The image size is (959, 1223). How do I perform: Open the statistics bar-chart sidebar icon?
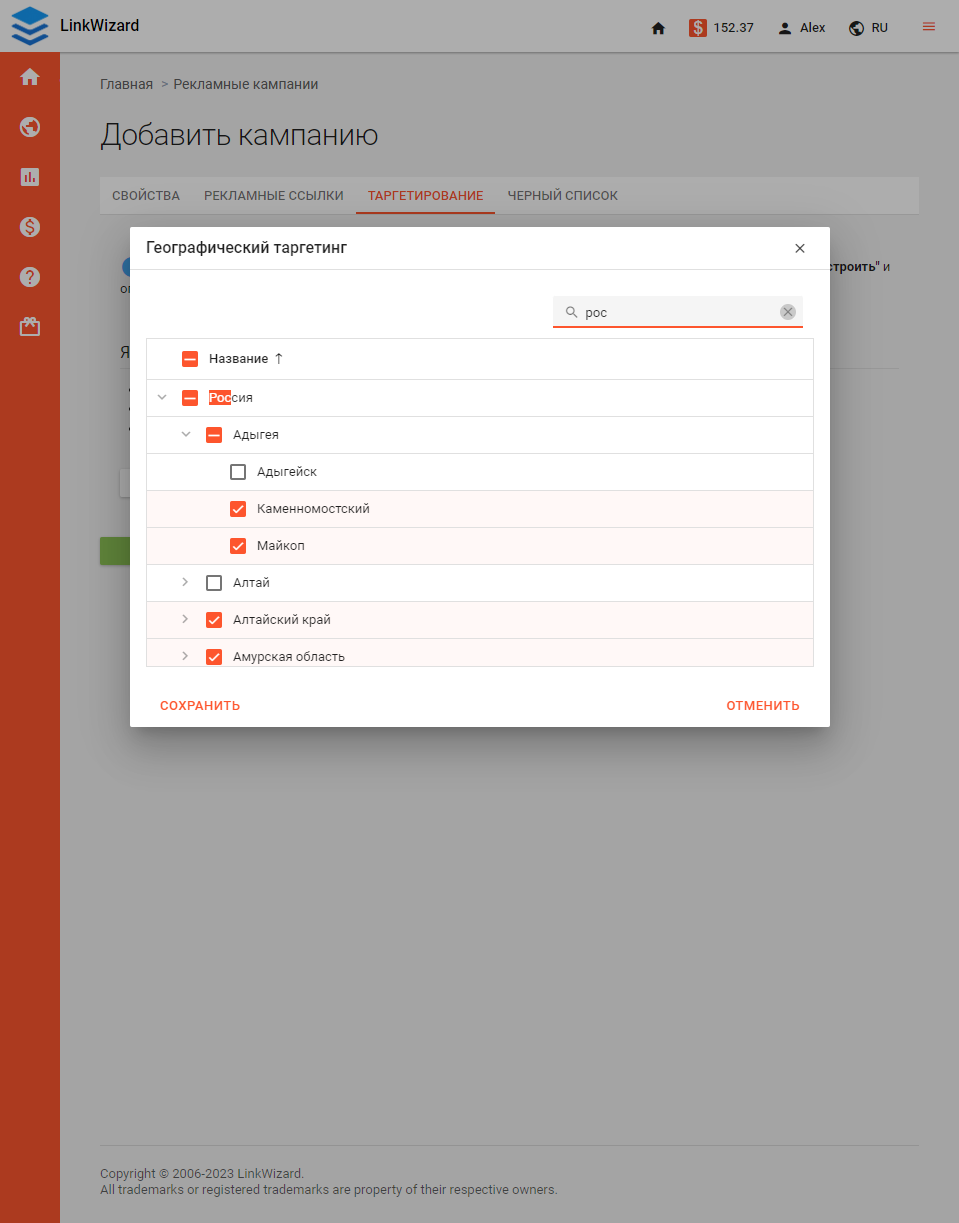coord(30,177)
